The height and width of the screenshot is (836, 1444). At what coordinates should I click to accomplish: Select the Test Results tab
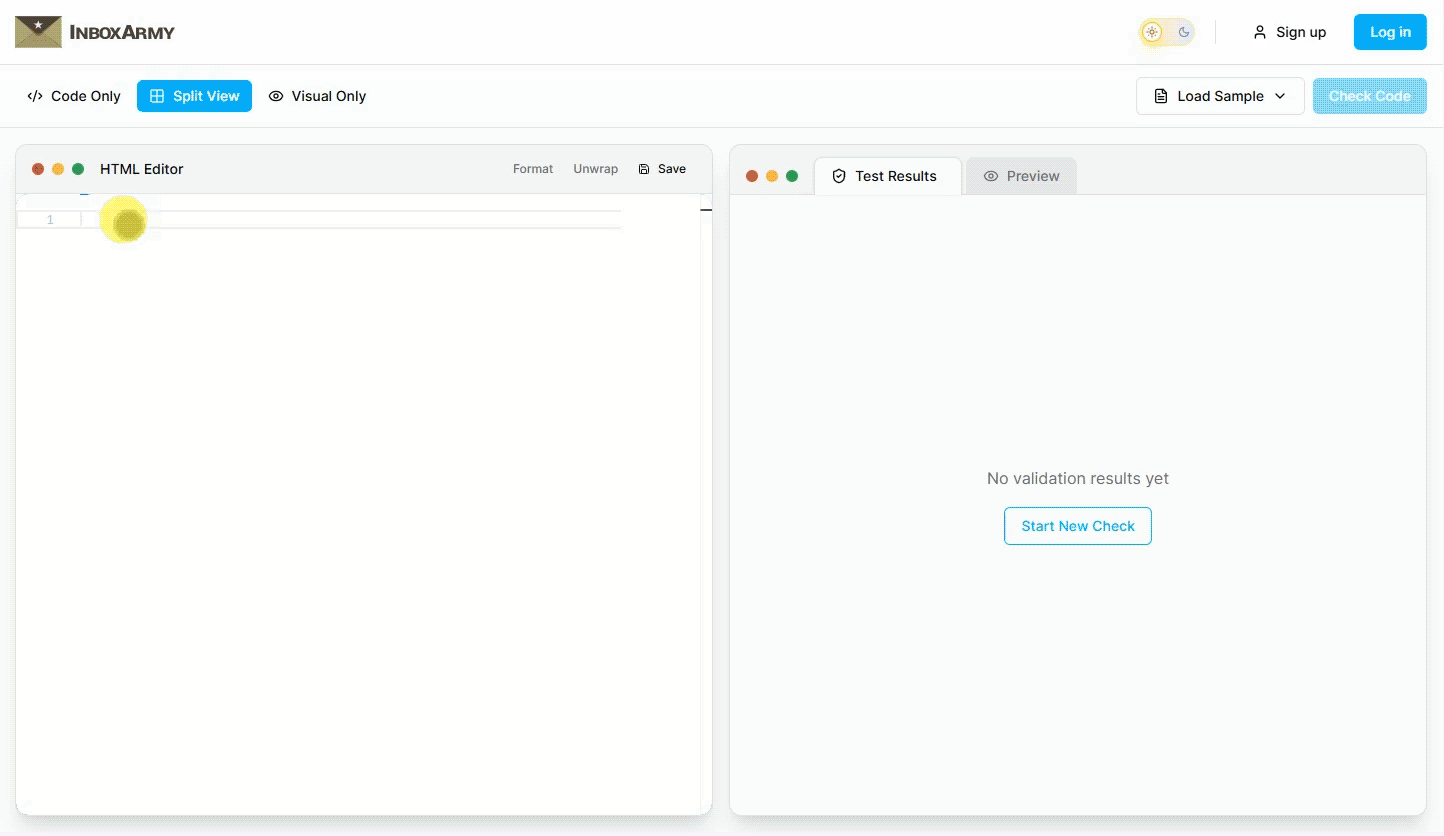[887, 175]
